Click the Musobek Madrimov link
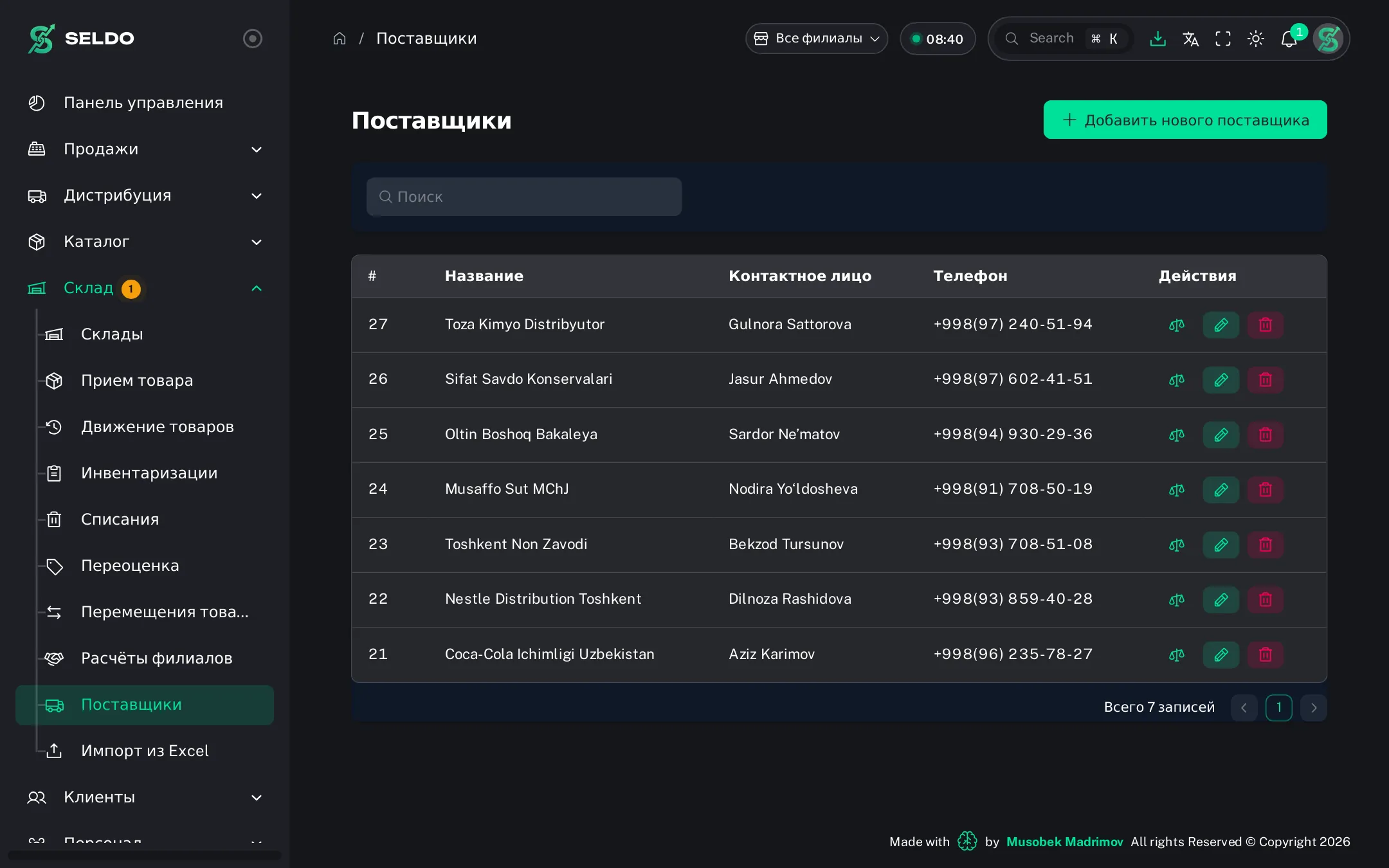 [x=1064, y=842]
